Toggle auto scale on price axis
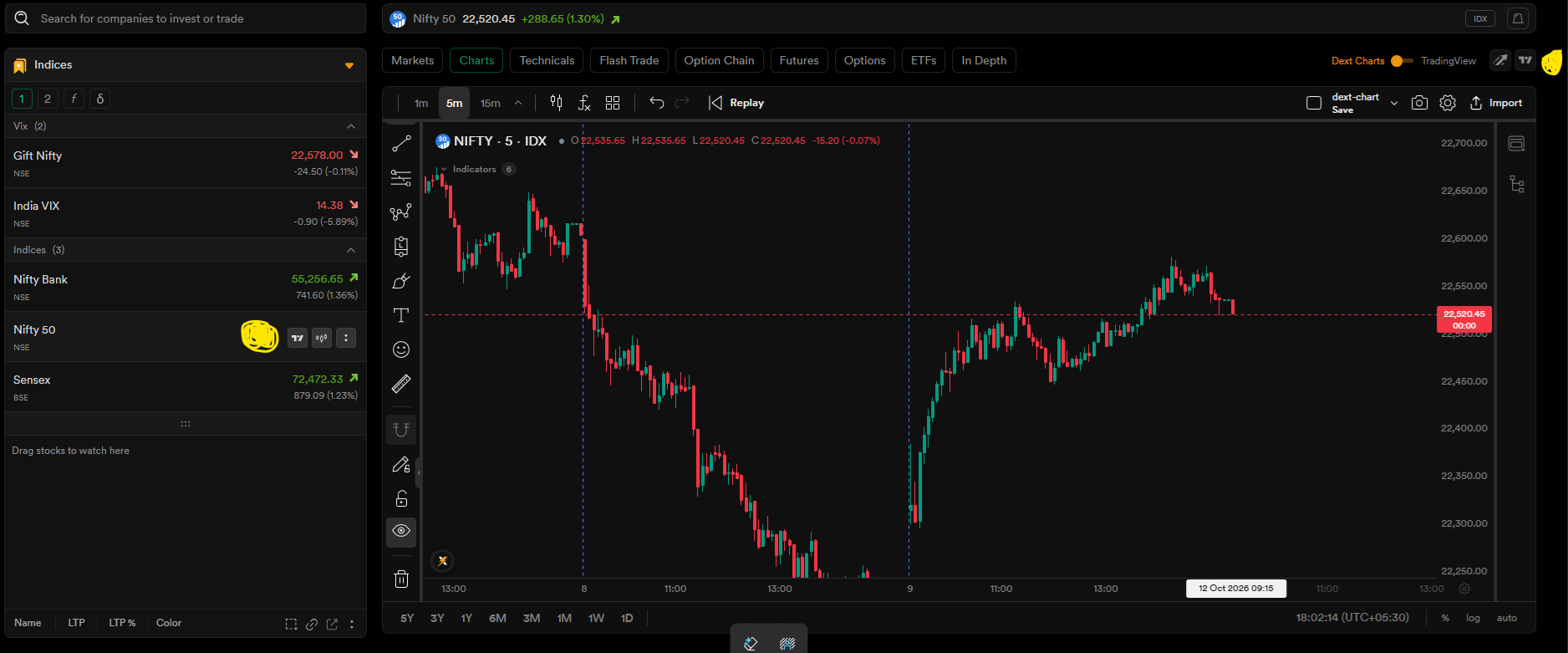This screenshot has width=1568, height=653. pyautogui.click(x=1506, y=618)
